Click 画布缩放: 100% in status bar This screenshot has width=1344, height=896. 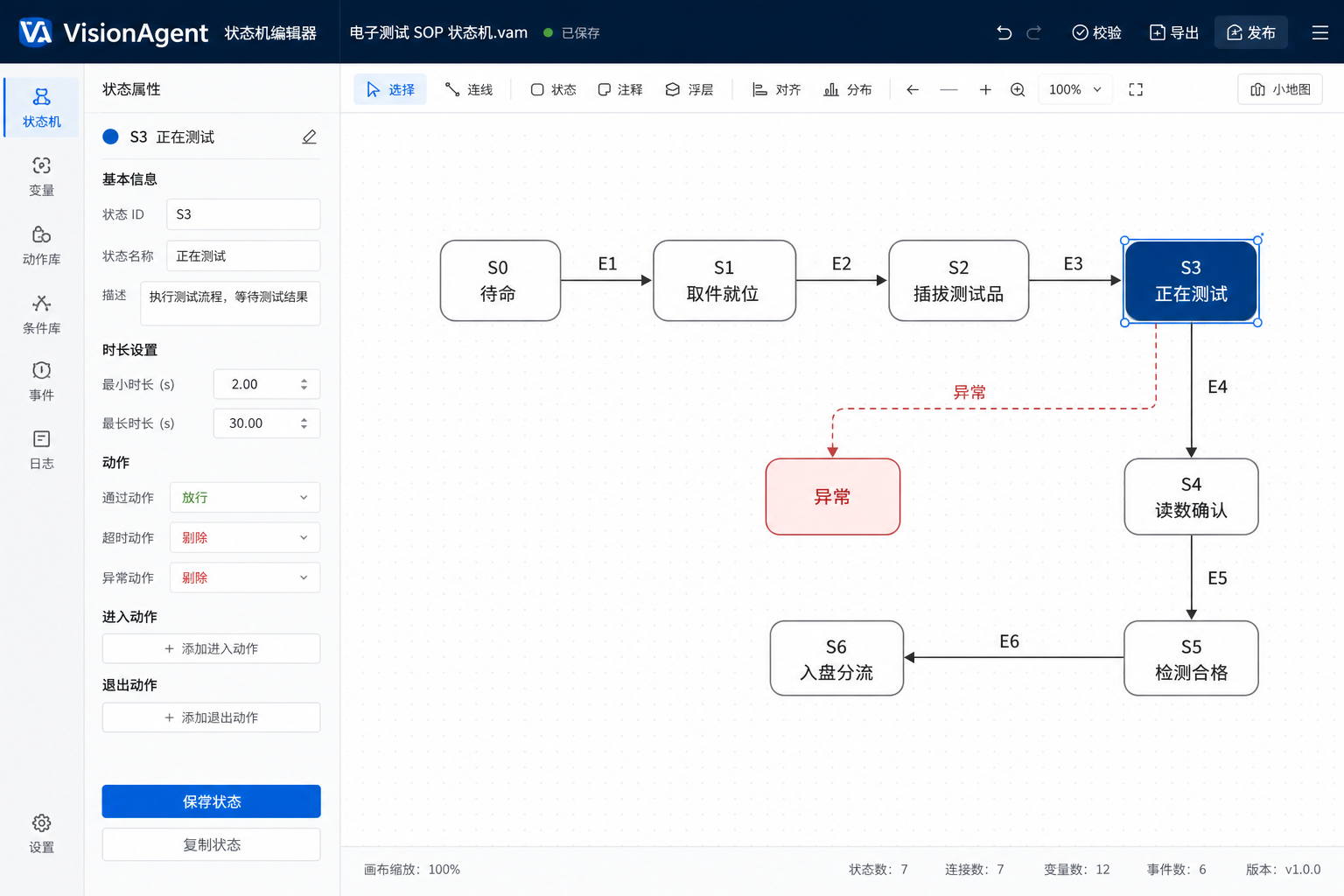point(412,870)
